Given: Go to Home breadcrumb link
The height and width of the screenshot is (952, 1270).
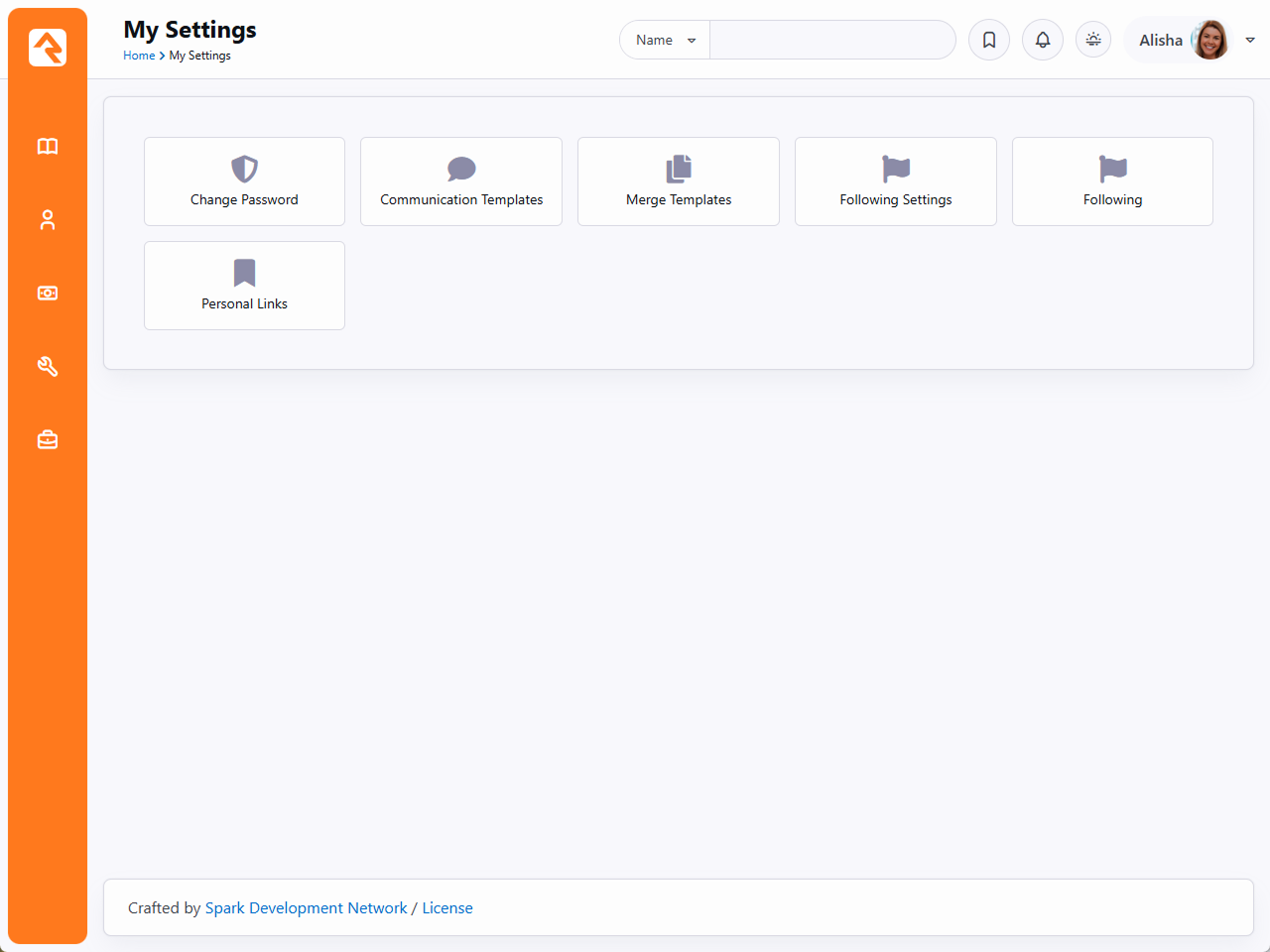Looking at the screenshot, I should [139, 56].
